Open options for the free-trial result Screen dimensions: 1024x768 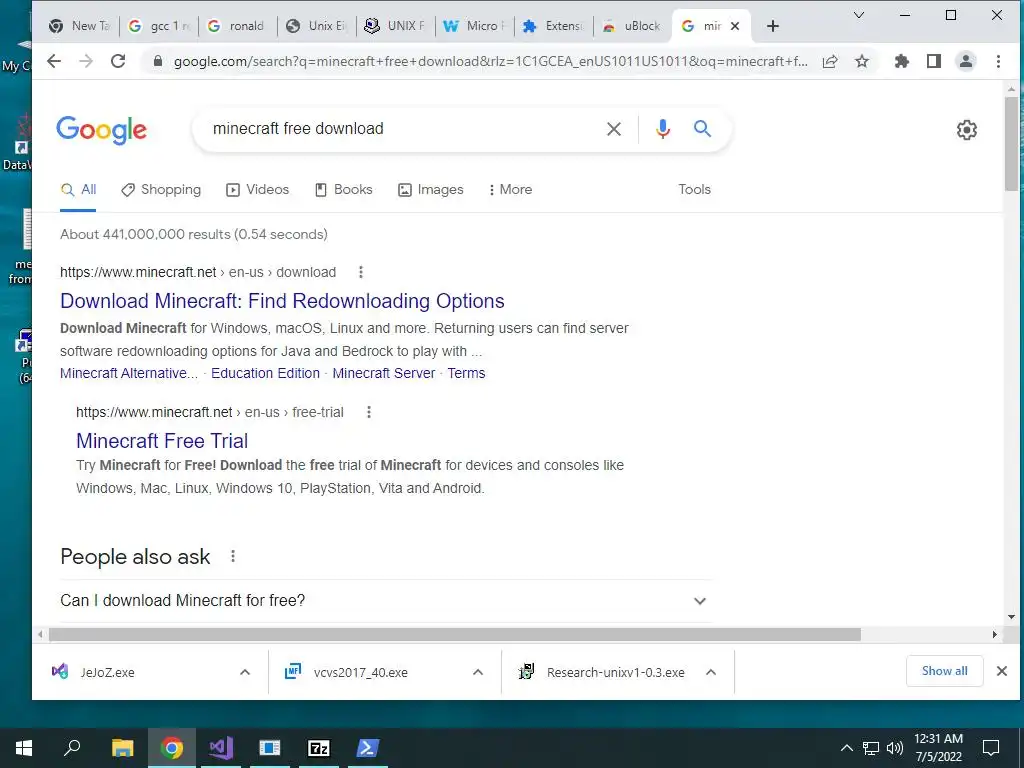[x=368, y=412]
